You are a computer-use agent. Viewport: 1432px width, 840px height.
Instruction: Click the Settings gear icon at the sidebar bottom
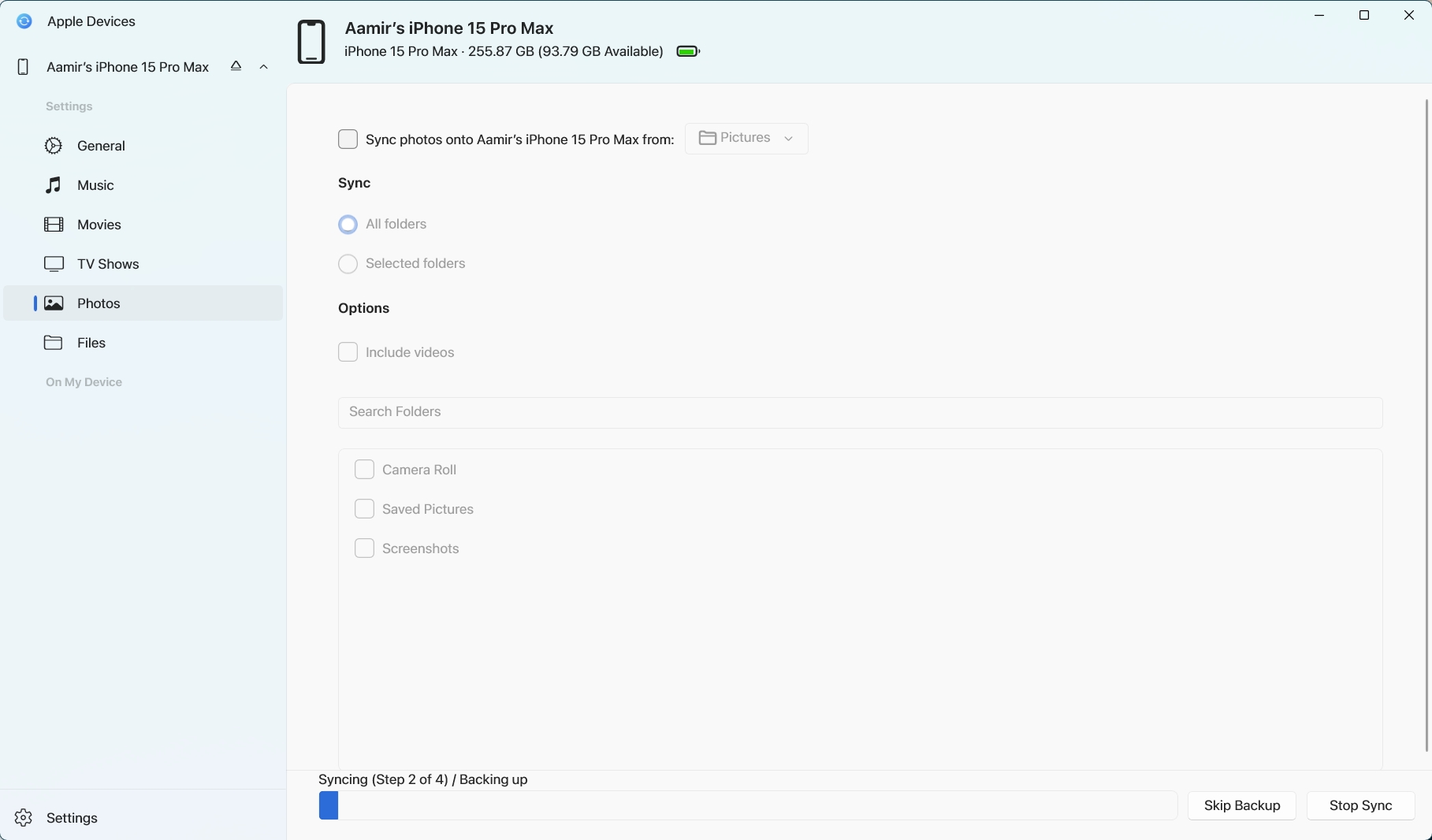click(x=24, y=818)
